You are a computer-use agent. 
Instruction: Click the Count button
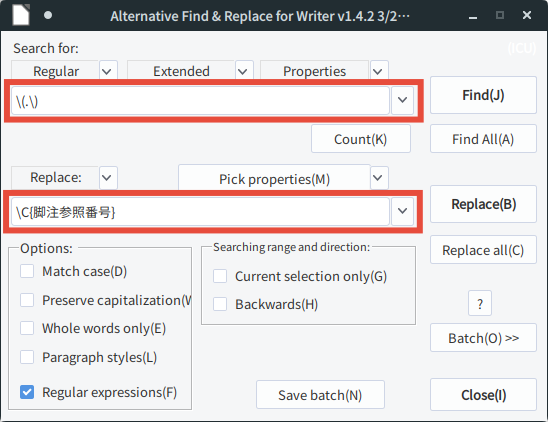click(x=361, y=139)
